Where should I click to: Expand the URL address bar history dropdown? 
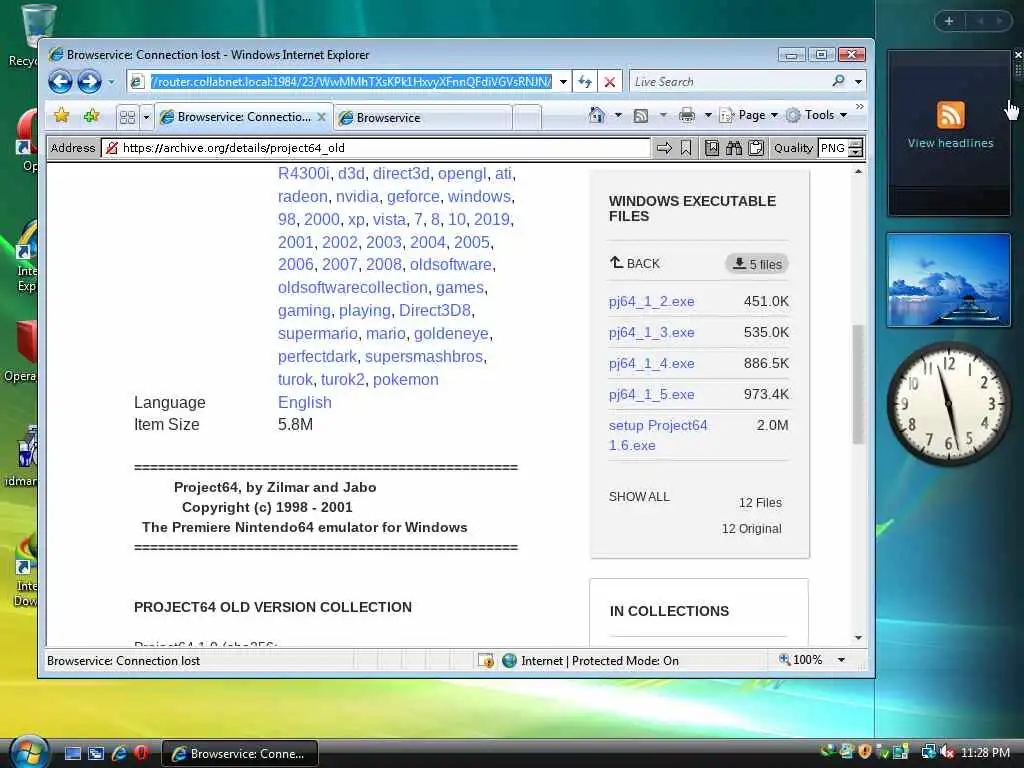563,82
